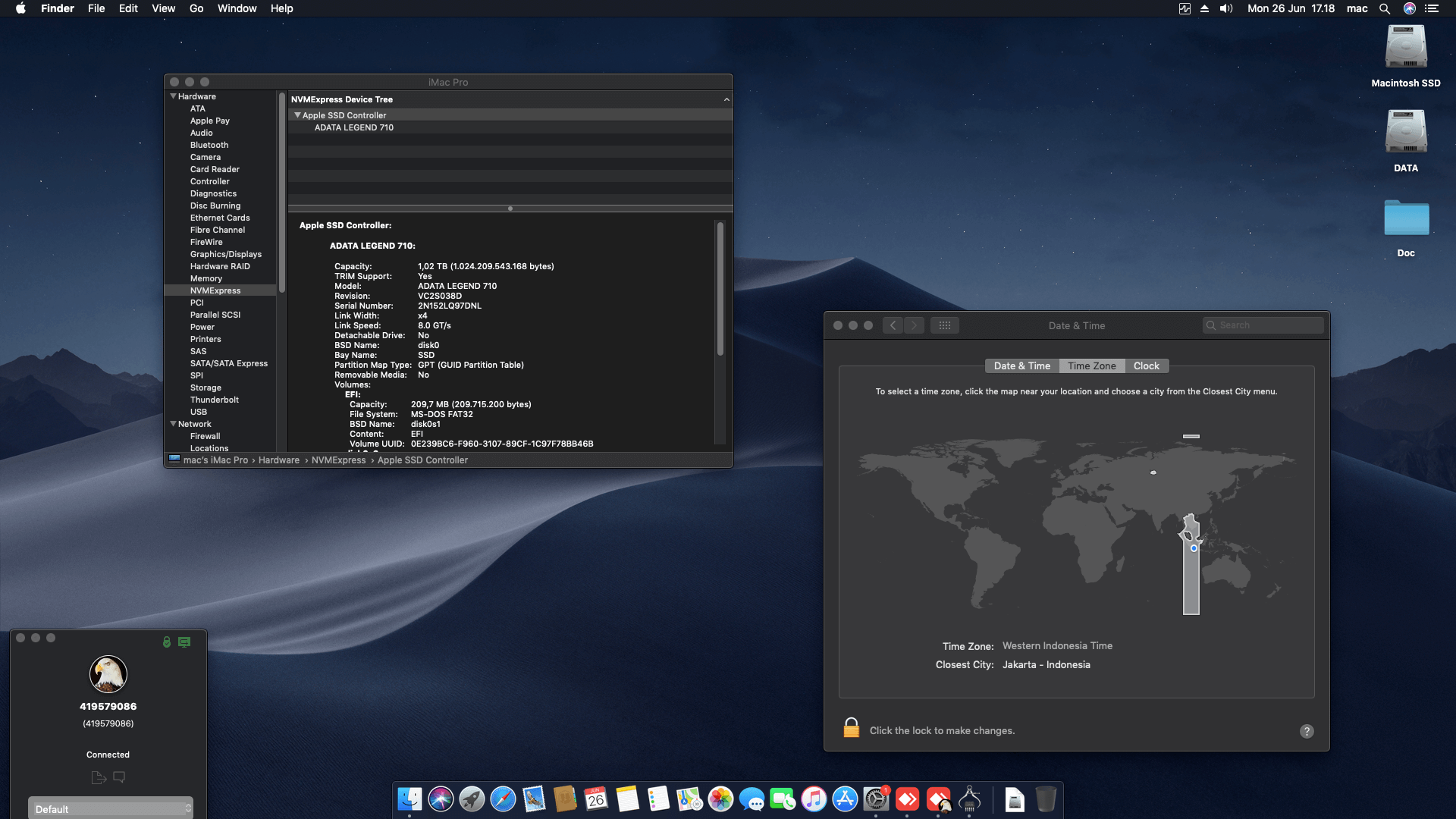Select Bluetooth in the Hardware sidebar

pos(209,145)
